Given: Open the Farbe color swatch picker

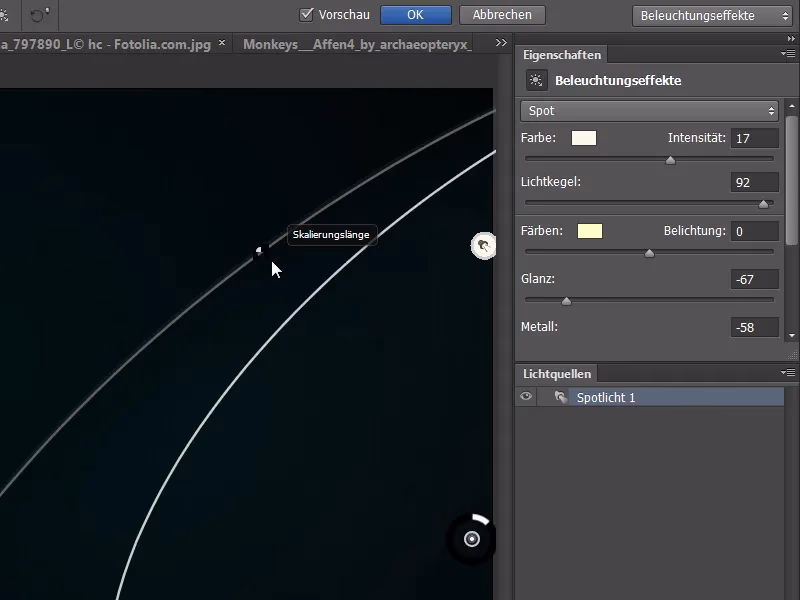Looking at the screenshot, I should pos(583,138).
